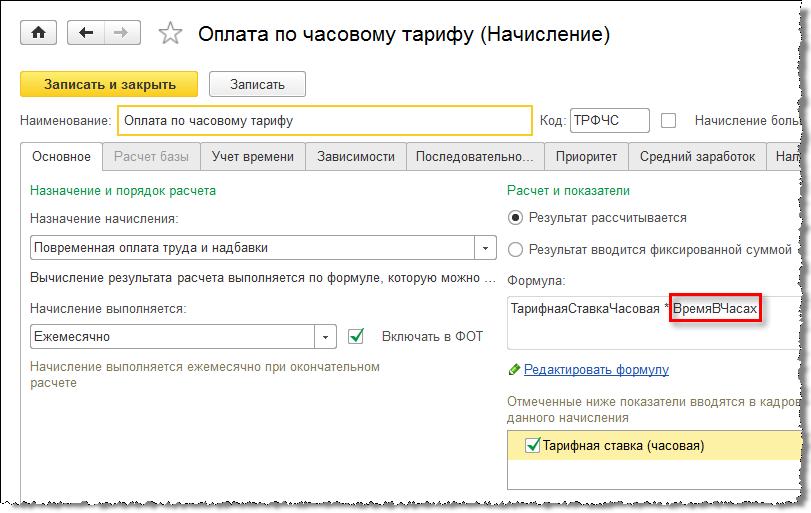Go forward with the right arrow
This screenshot has width=811, height=513.
[x=120, y=33]
